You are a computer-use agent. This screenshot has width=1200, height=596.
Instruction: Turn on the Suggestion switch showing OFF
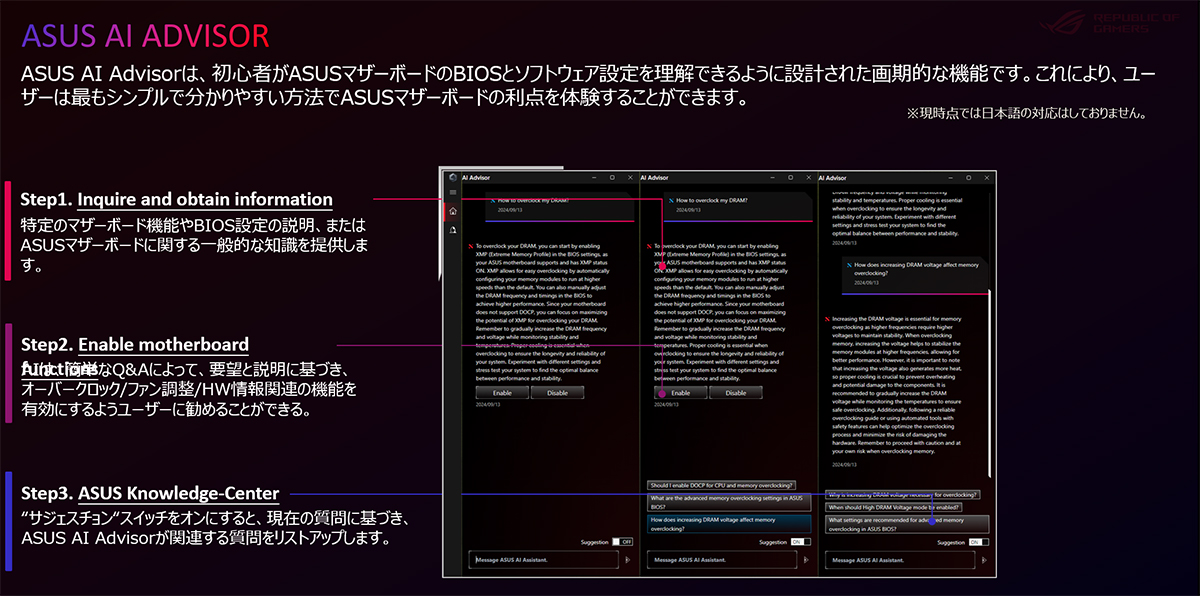pyautogui.click(x=622, y=541)
